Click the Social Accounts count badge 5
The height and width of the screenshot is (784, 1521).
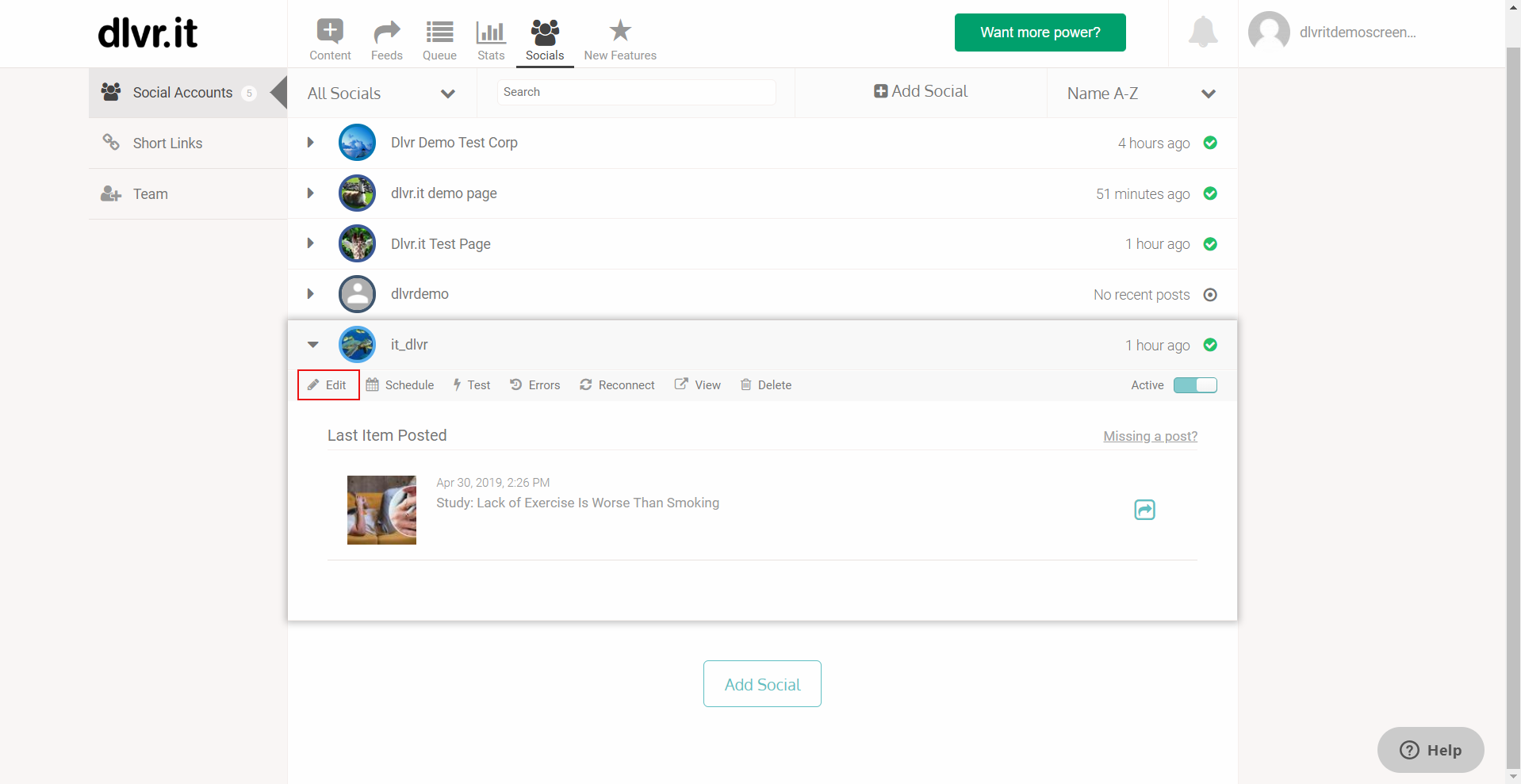point(249,94)
